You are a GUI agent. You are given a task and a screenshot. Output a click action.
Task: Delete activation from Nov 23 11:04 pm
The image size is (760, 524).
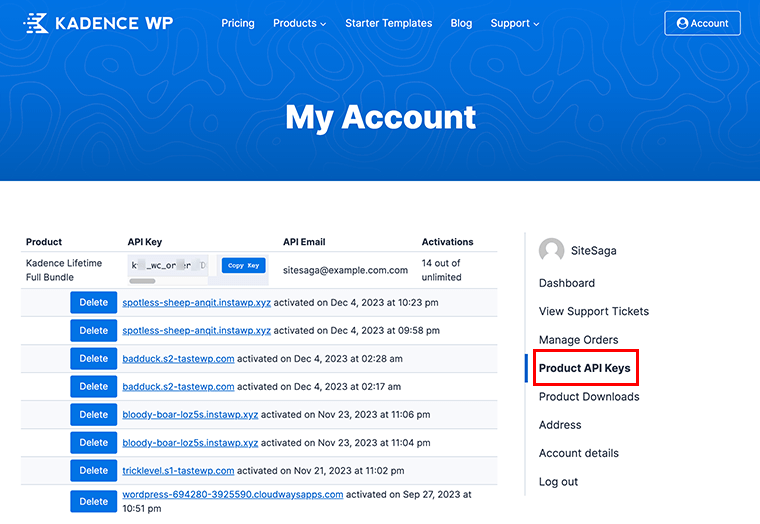click(94, 443)
